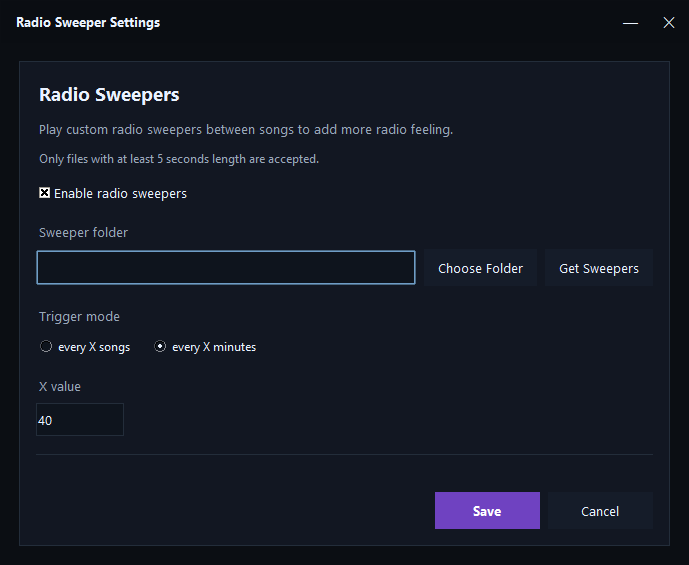Viewport: 689px width, 565px height.
Task: Click the 'Play custom radio sweepers' description text
Action: tap(246, 130)
